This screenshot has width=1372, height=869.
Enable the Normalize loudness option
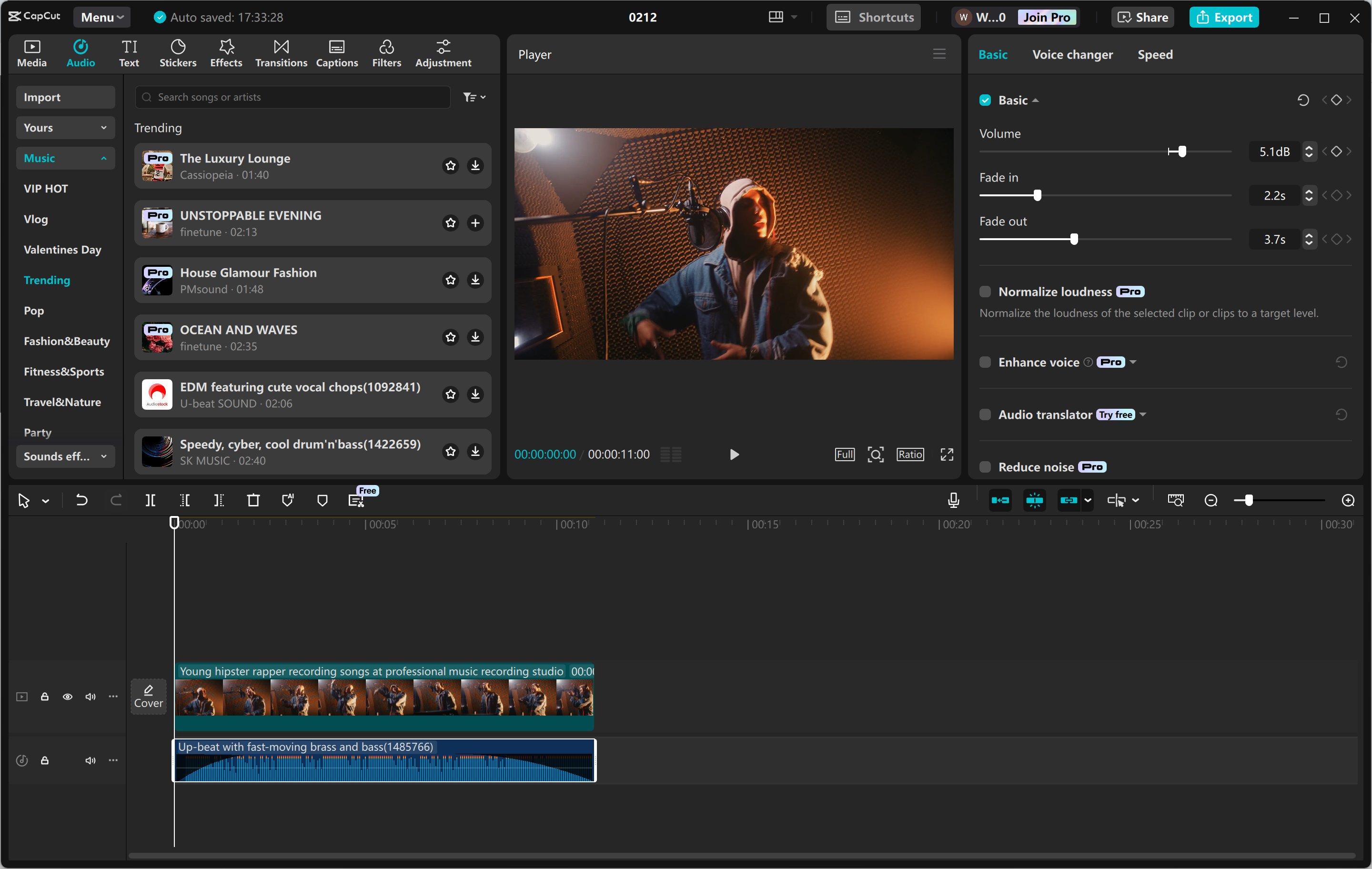985,291
